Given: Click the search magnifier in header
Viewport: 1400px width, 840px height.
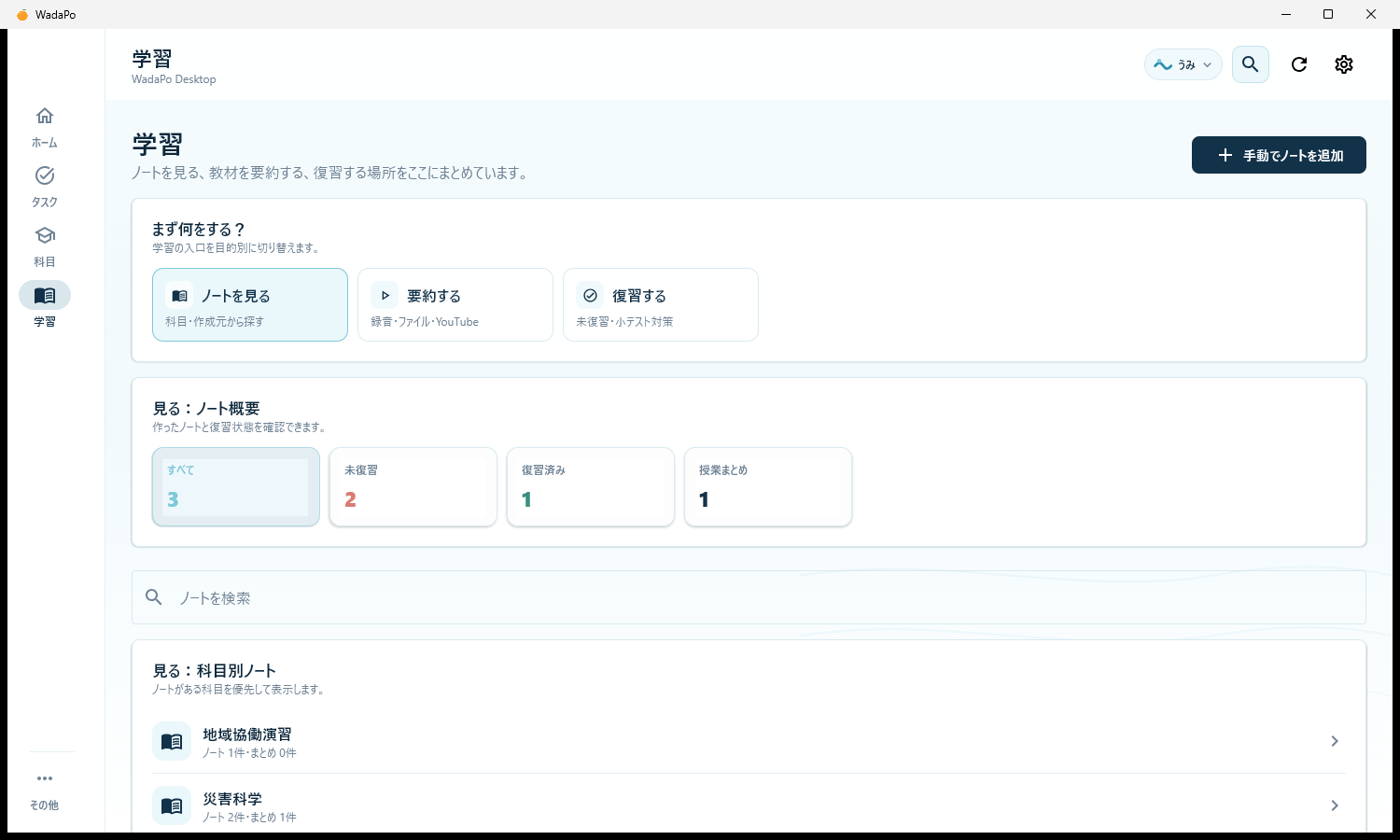Looking at the screenshot, I should pyautogui.click(x=1251, y=64).
